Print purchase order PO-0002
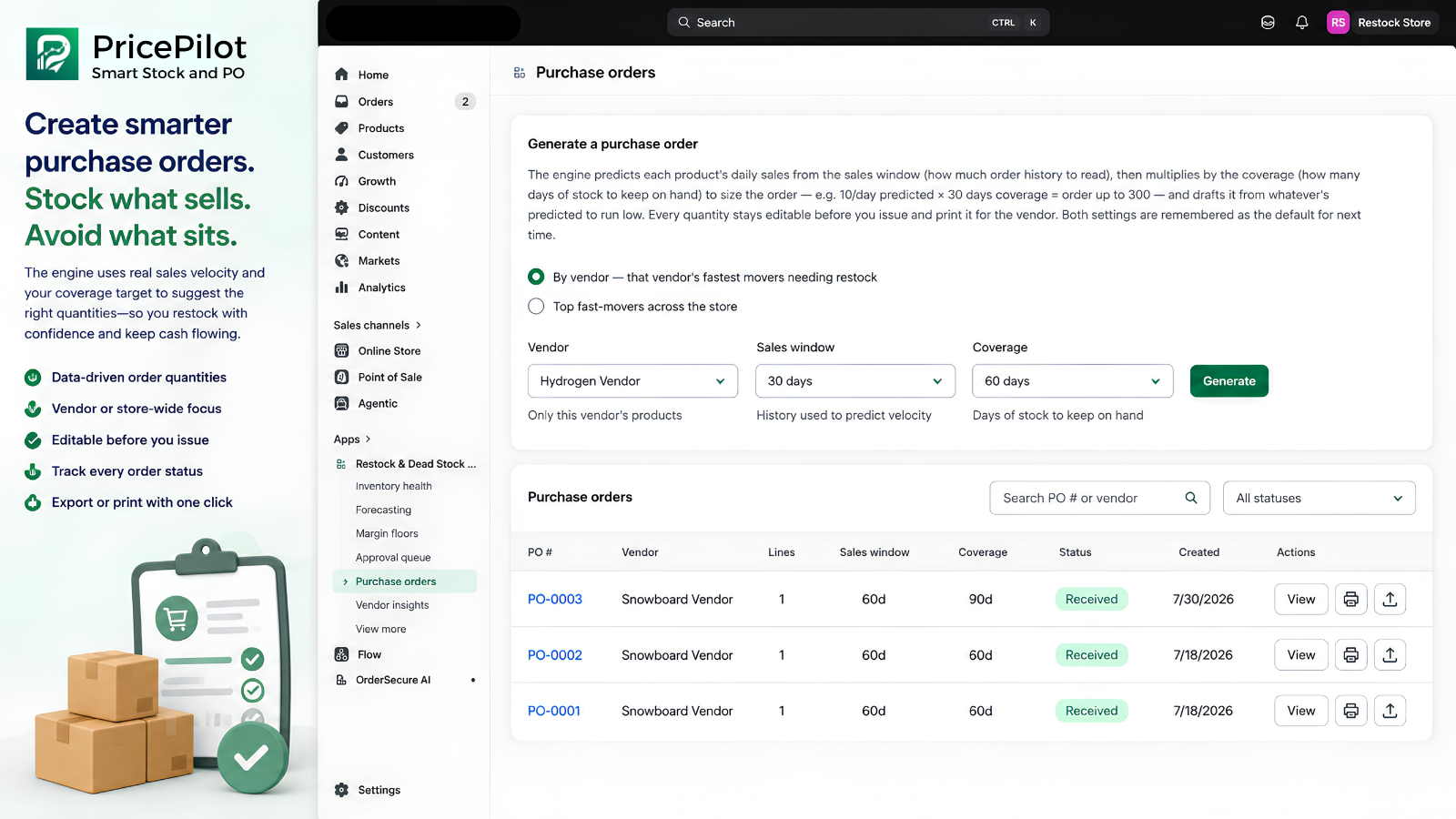 [1350, 655]
